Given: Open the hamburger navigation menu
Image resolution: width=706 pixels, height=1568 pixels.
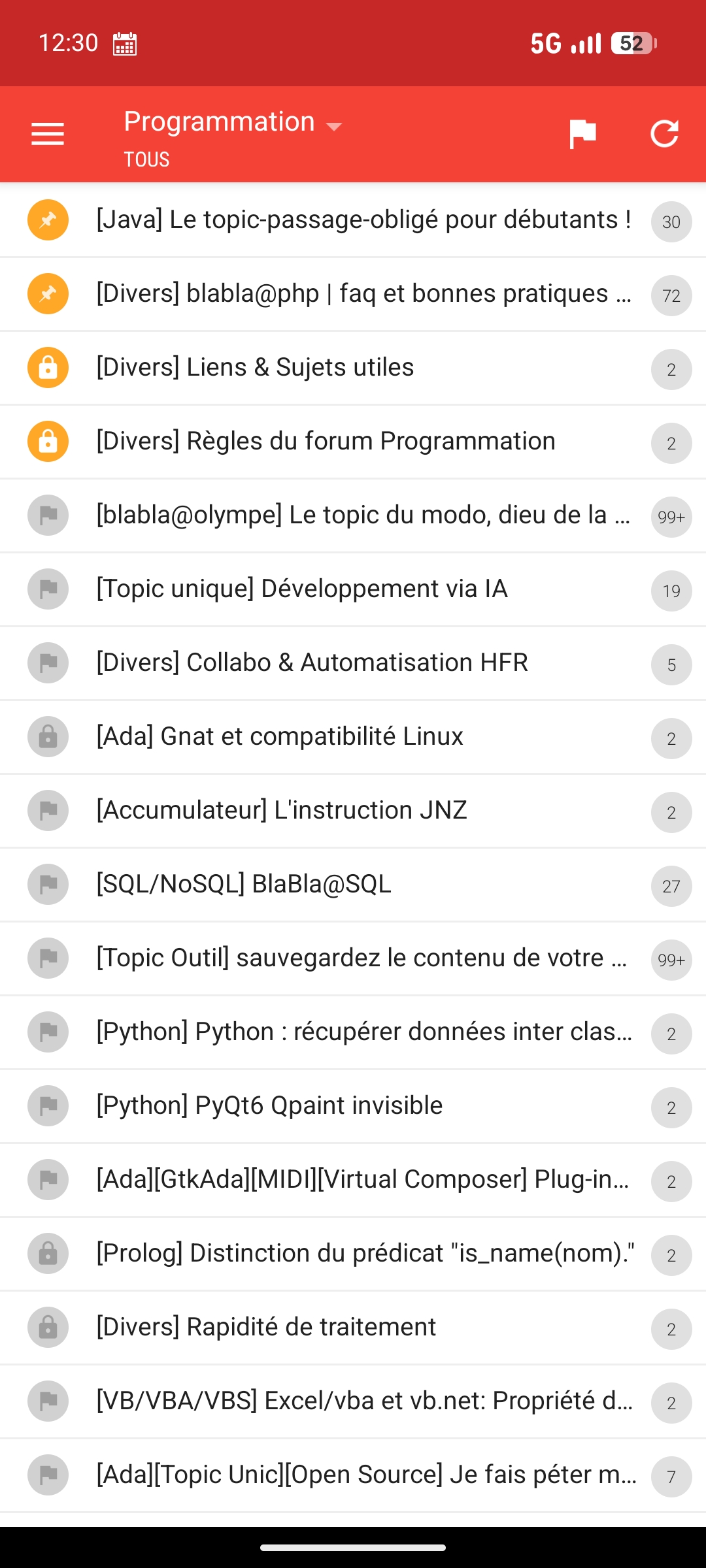Looking at the screenshot, I should point(48,134).
